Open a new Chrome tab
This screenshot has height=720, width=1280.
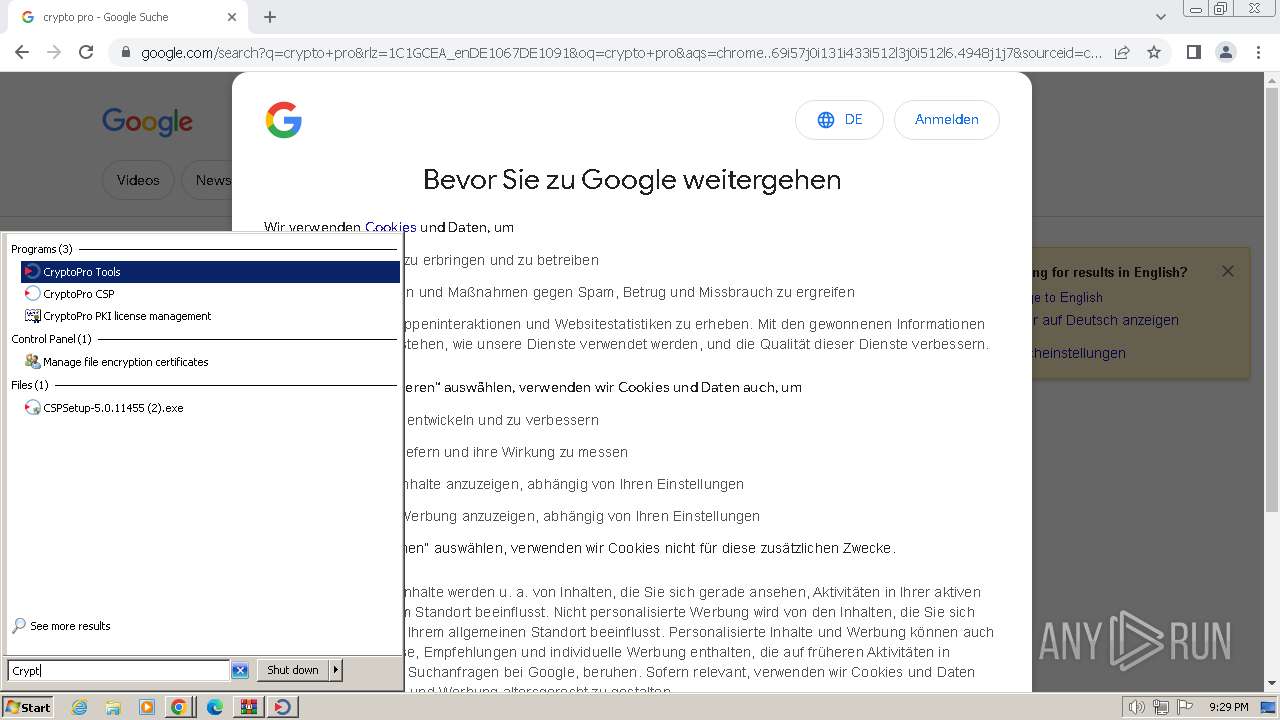[270, 17]
